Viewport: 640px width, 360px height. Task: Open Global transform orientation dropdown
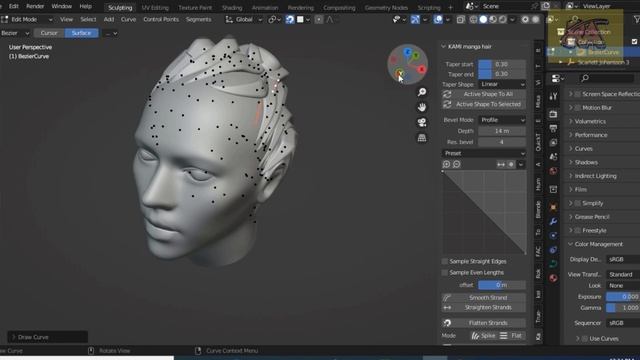point(244,20)
